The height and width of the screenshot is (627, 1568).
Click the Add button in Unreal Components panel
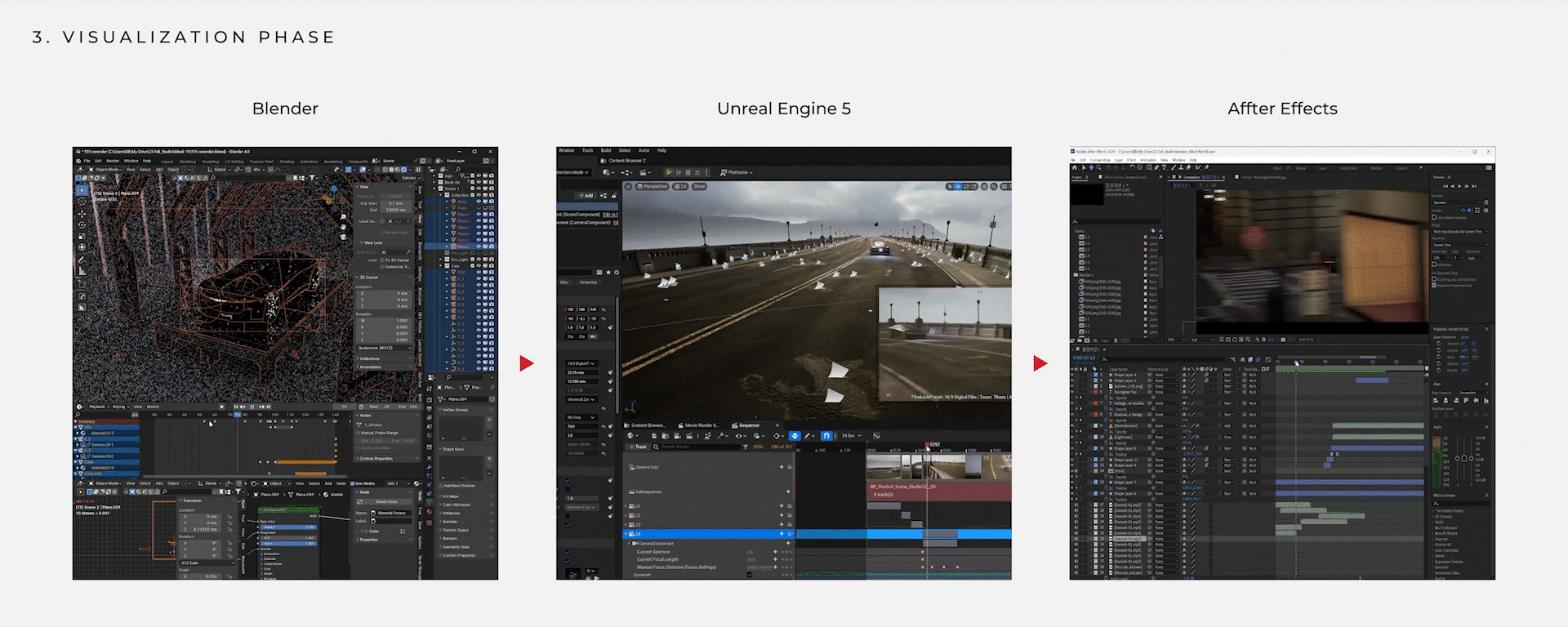(x=586, y=196)
